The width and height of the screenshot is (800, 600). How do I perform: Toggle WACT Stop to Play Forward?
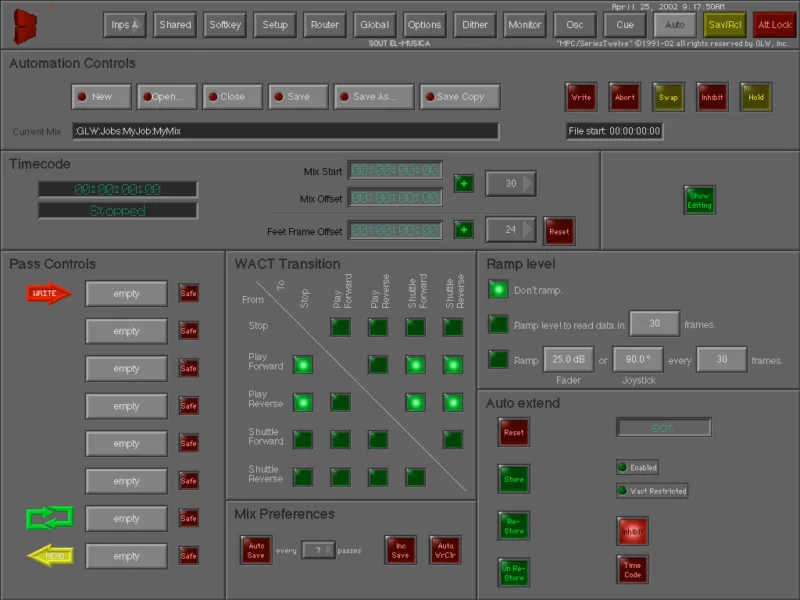pyautogui.click(x=341, y=328)
